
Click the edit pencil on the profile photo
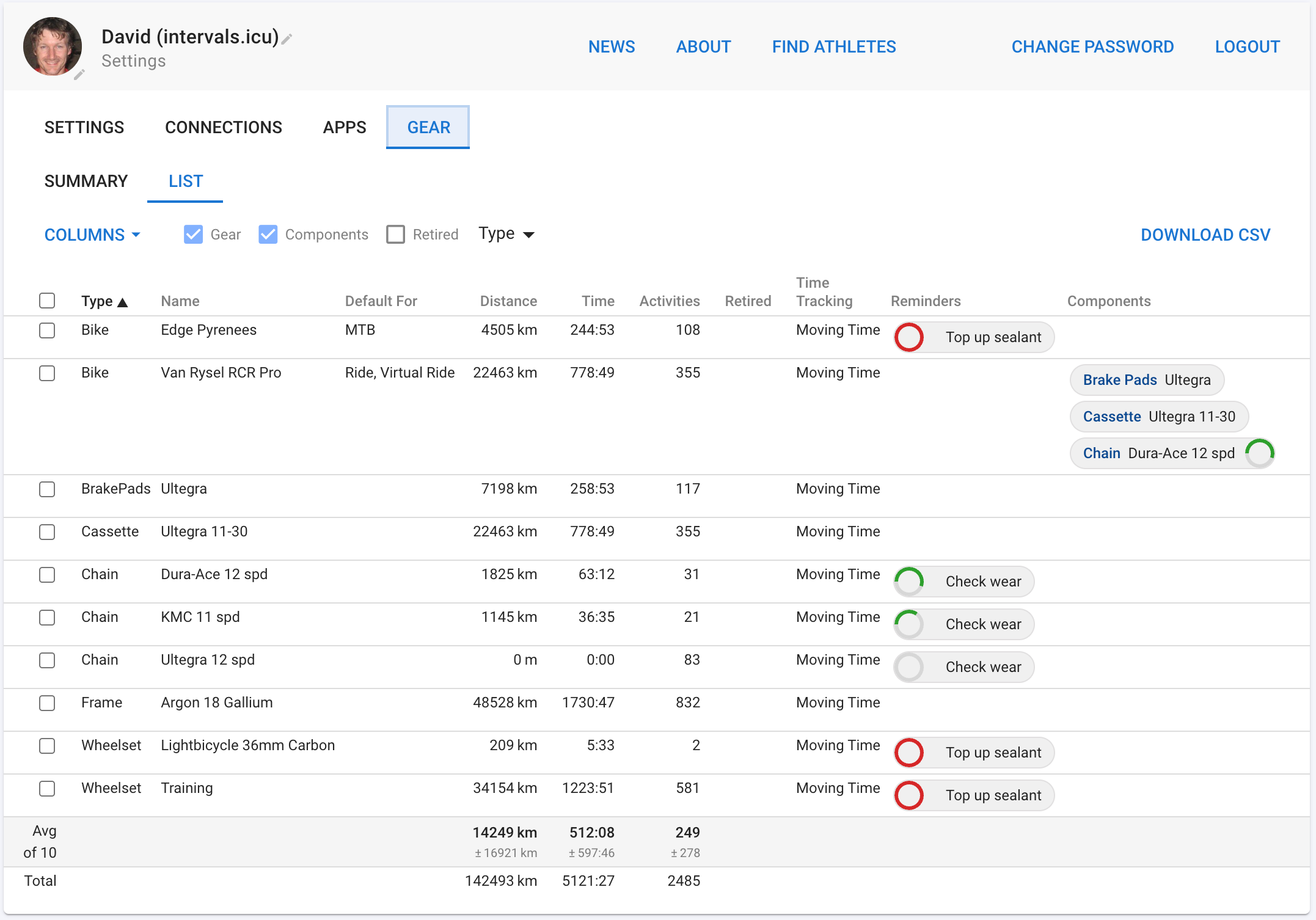[x=79, y=75]
